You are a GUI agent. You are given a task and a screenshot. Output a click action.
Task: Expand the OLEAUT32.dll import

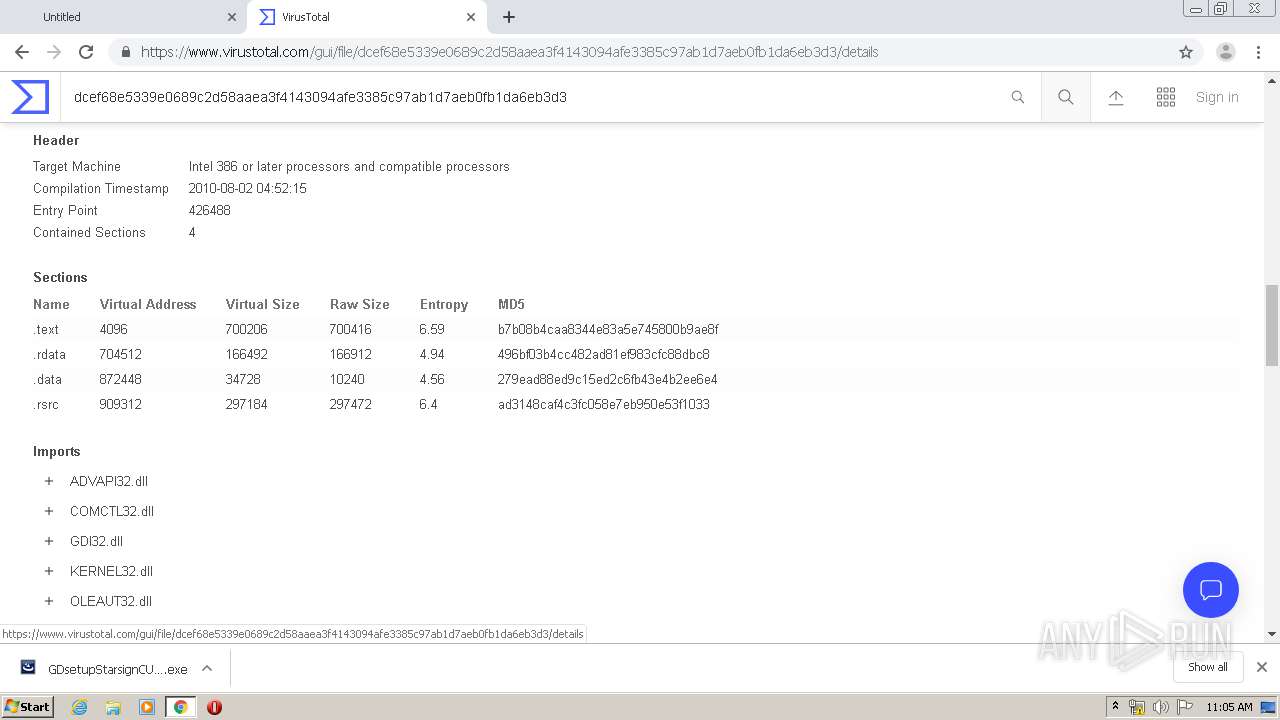click(x=48, y=601)
